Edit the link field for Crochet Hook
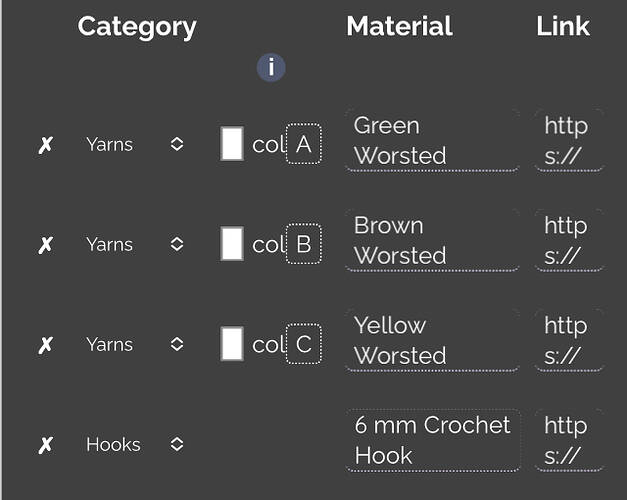The height and width of the screenshot is (500, 627). pos(569,440)
